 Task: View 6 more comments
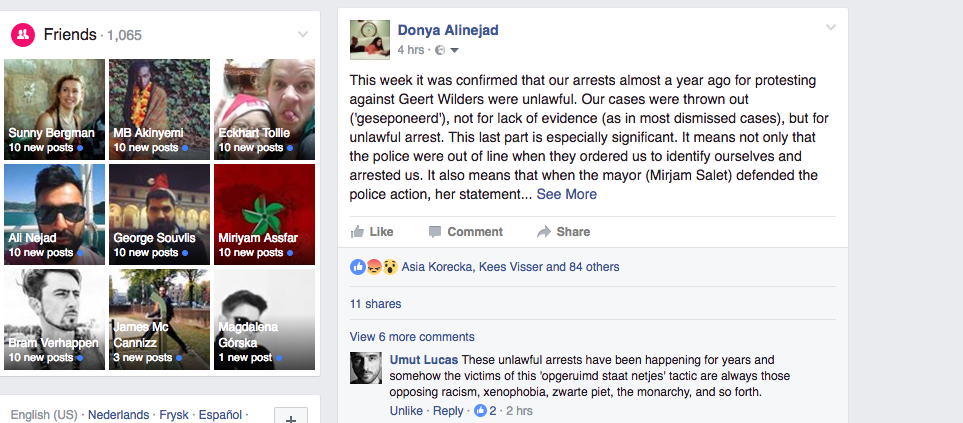pyautogui.click(x=412, y=337)
